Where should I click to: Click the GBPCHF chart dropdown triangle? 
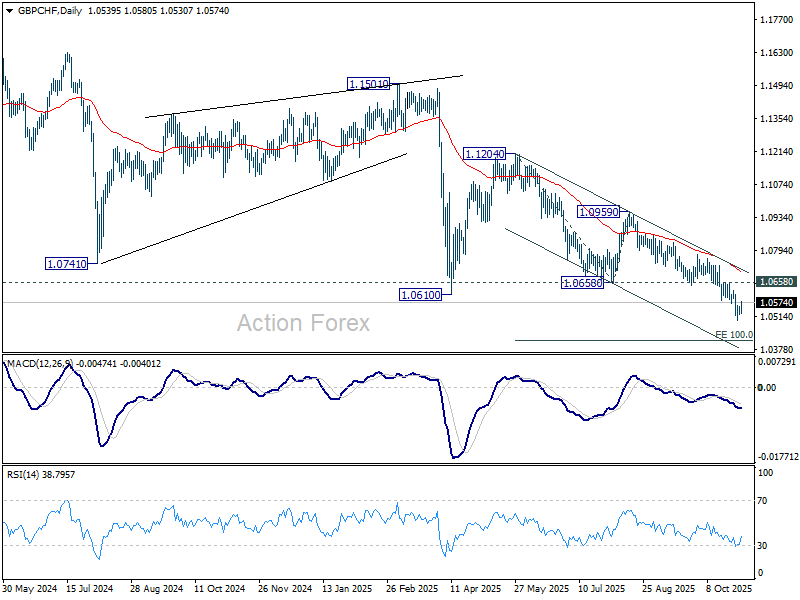tap(10, 11)
